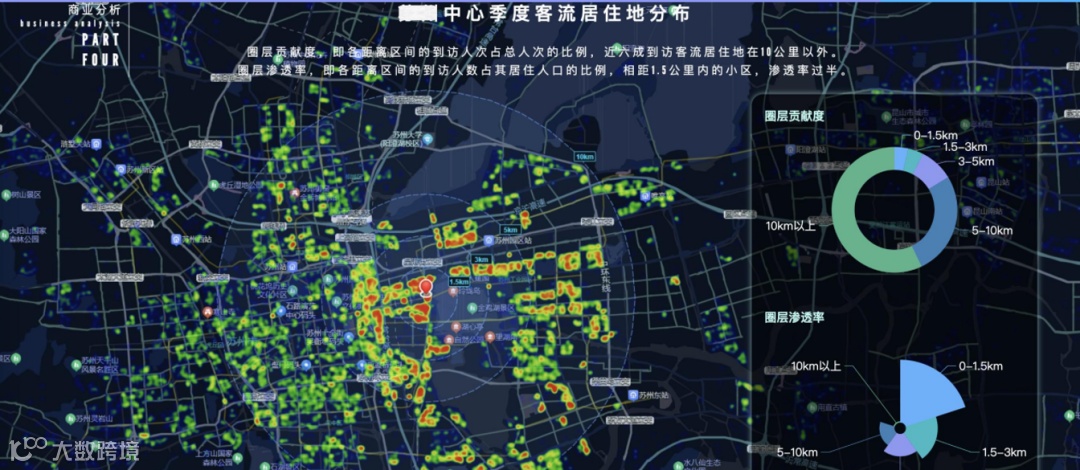This screenshot has width=1080, height=470.
Task: Click the '0-1.5km' label of rose chart
Action: click(981, 366)
